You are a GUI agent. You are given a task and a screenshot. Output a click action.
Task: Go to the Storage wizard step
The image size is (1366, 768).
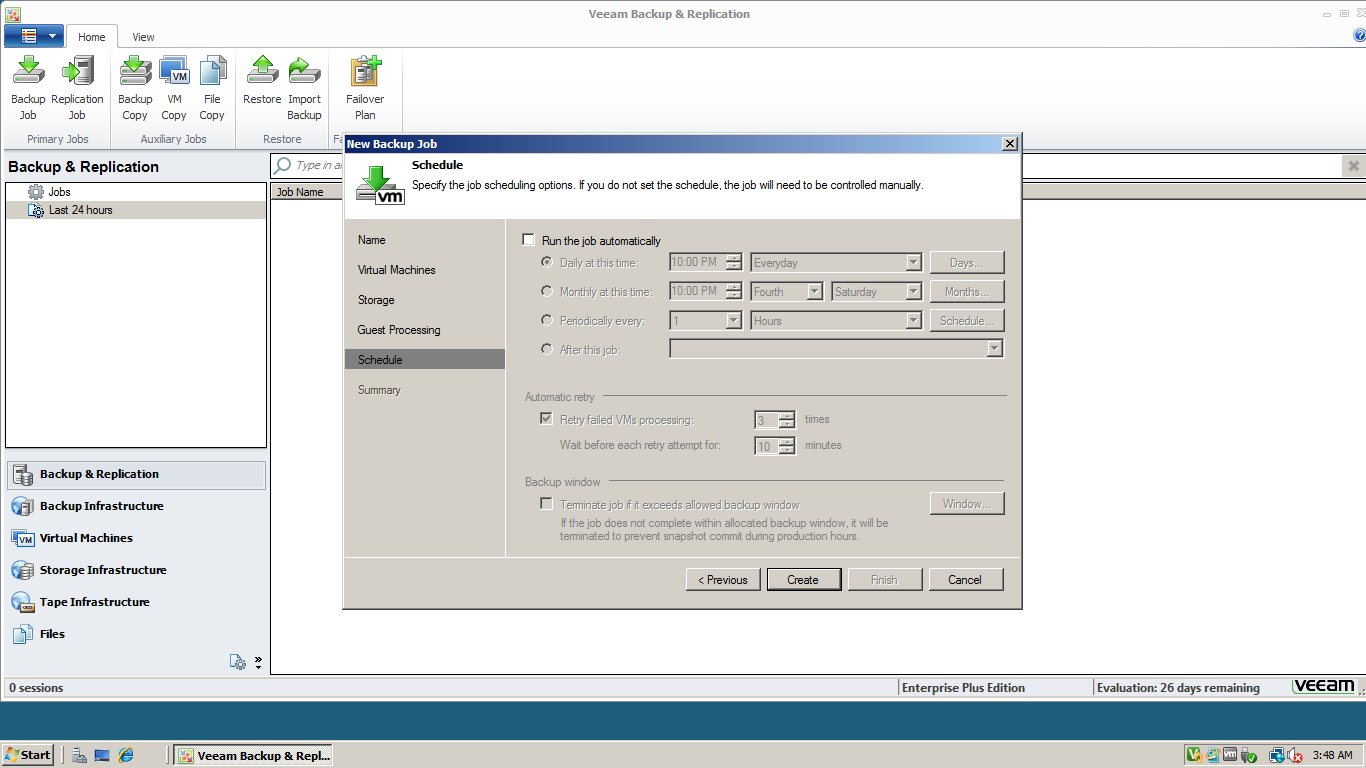coord(376,299)
